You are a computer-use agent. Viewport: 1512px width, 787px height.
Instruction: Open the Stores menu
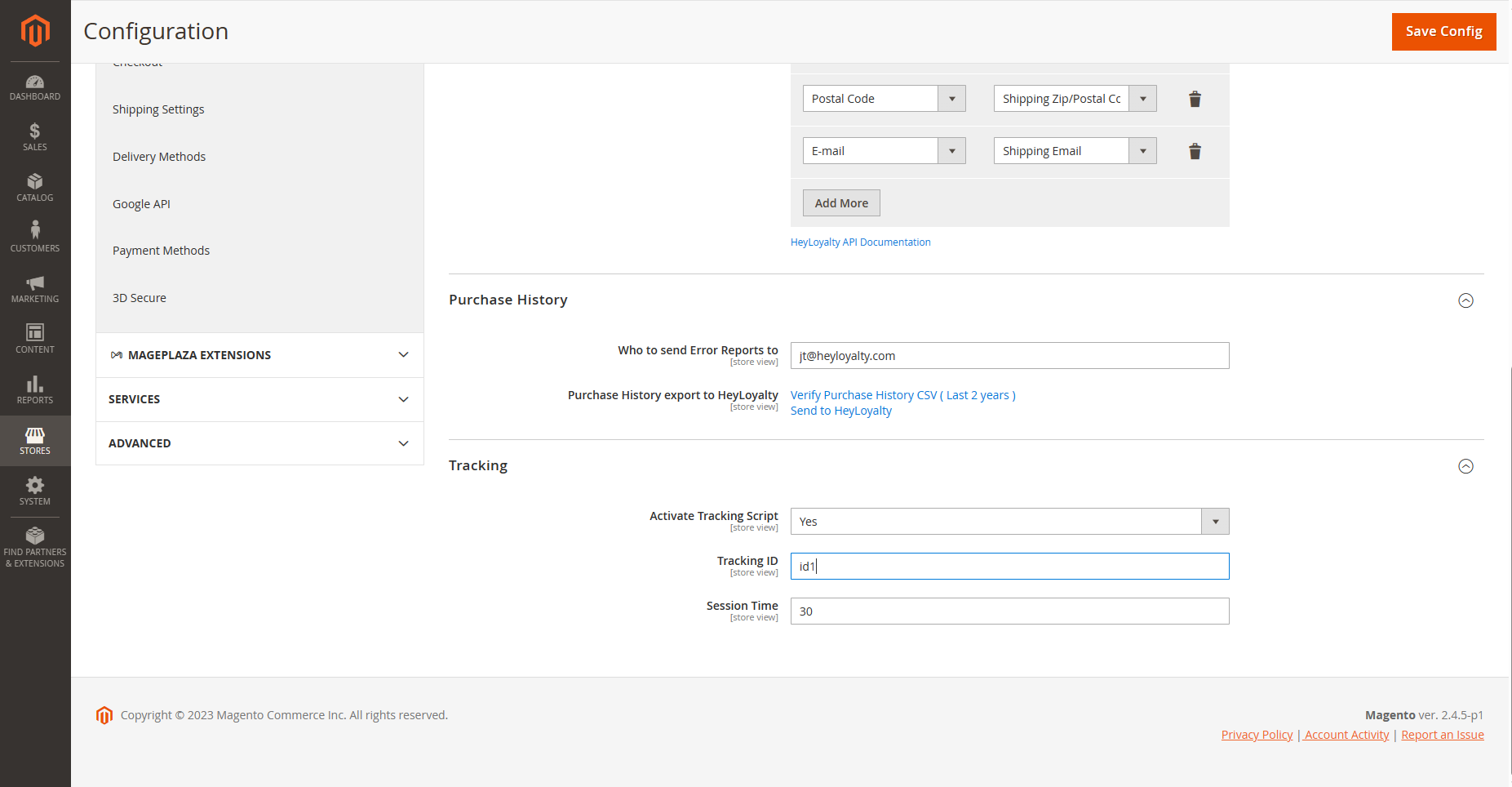coord(35,441)
